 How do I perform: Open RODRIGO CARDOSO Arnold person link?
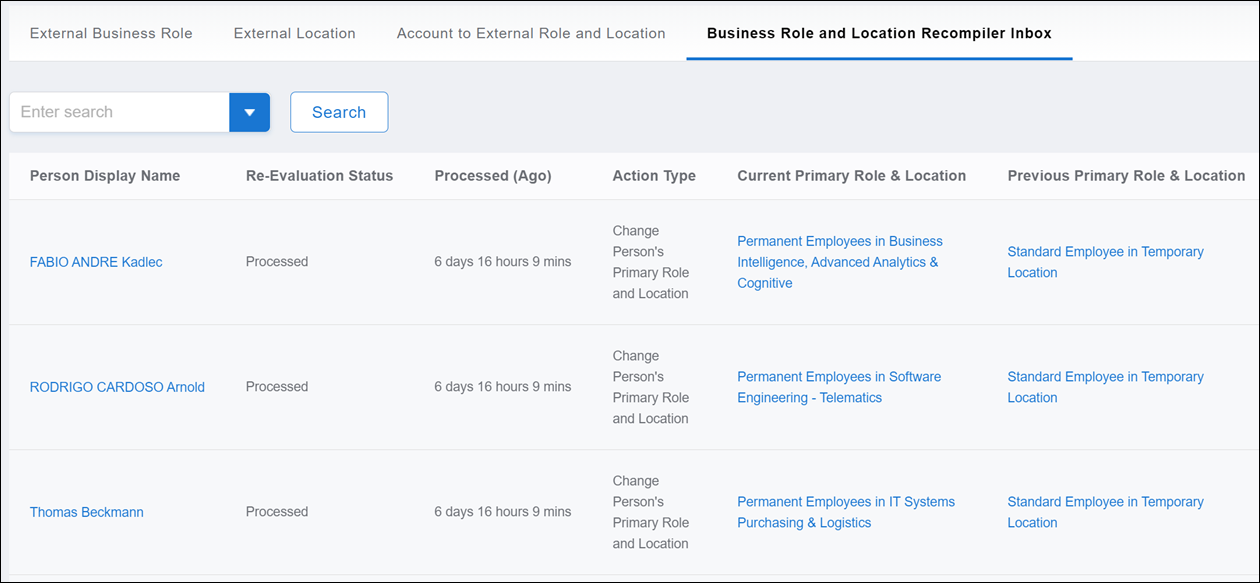117,387
